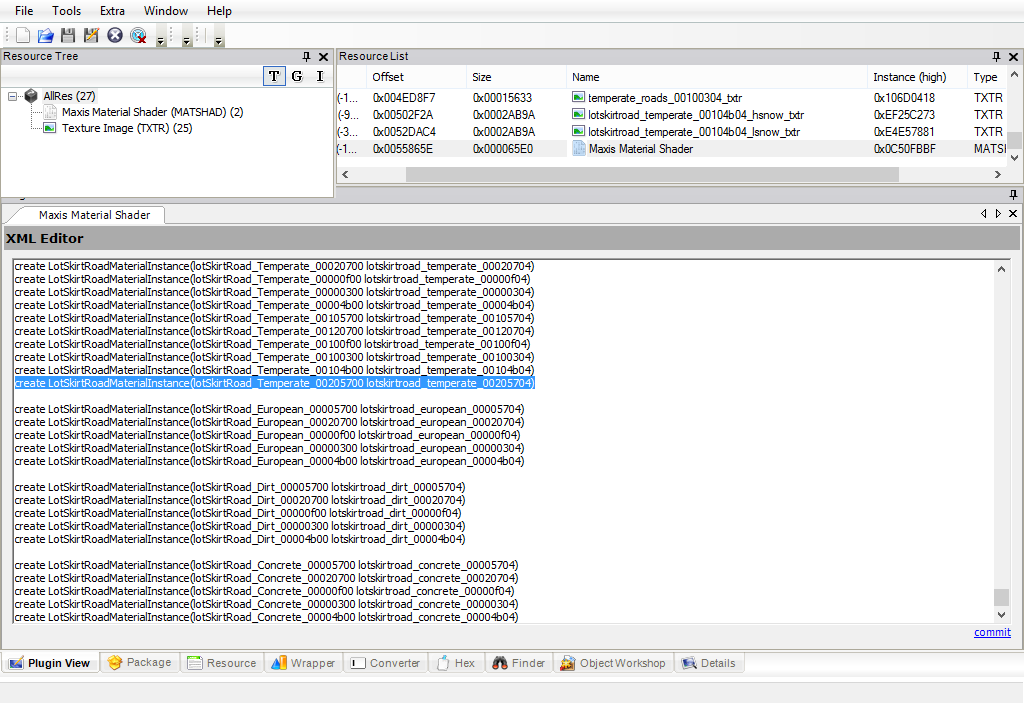The height and width of the screenshot is (703, 1024).
Task: Click the highlighted Temperate_00205700 line
Action: pyautogui.click(x=275, y=384)
